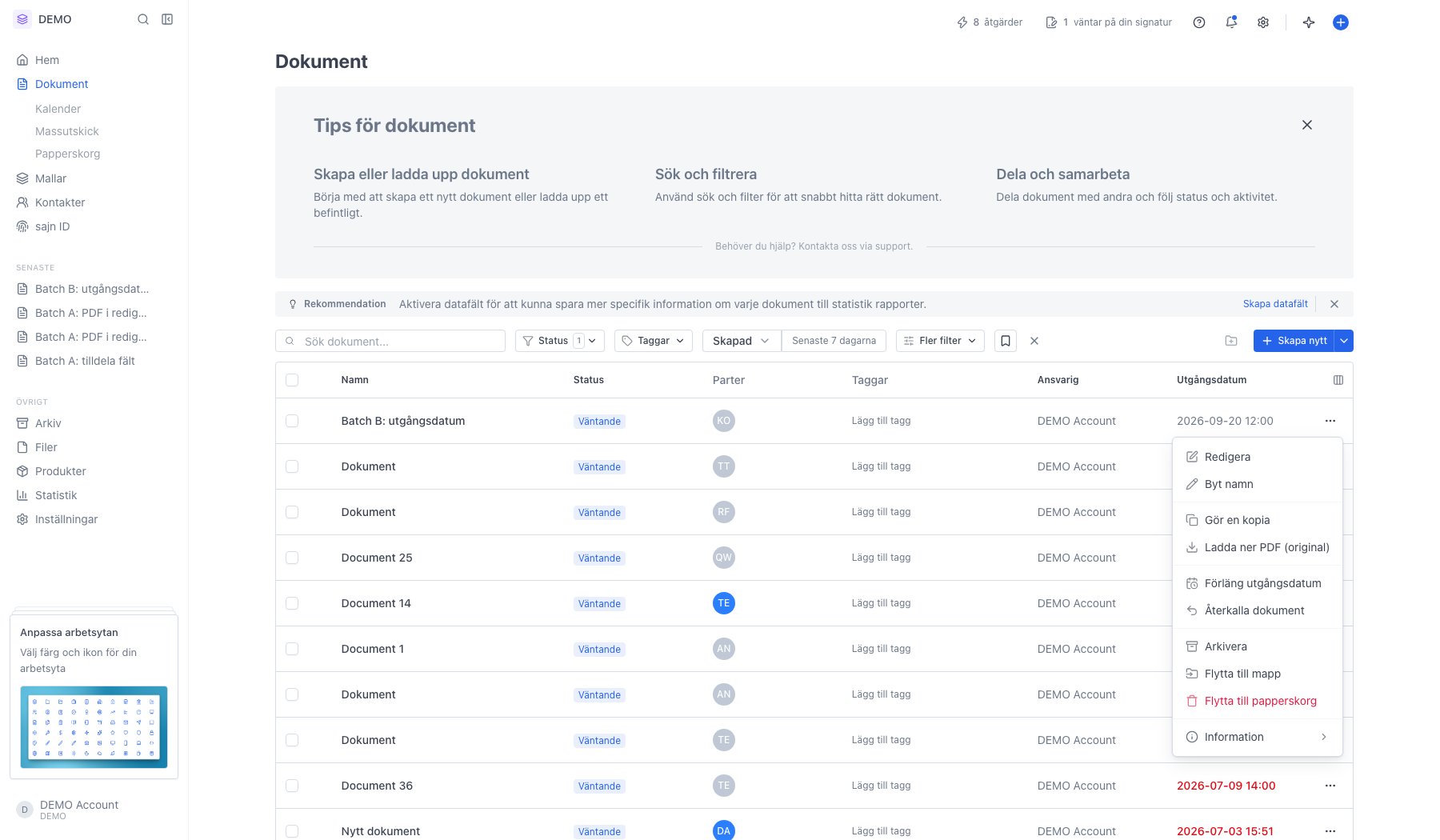
Task: Check the Document 25 row checkbox
Action: (292, 558)
